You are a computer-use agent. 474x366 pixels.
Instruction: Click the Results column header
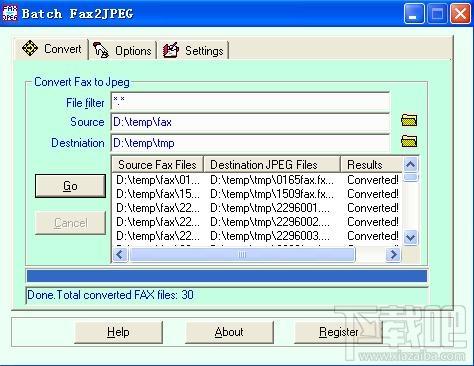371,165
